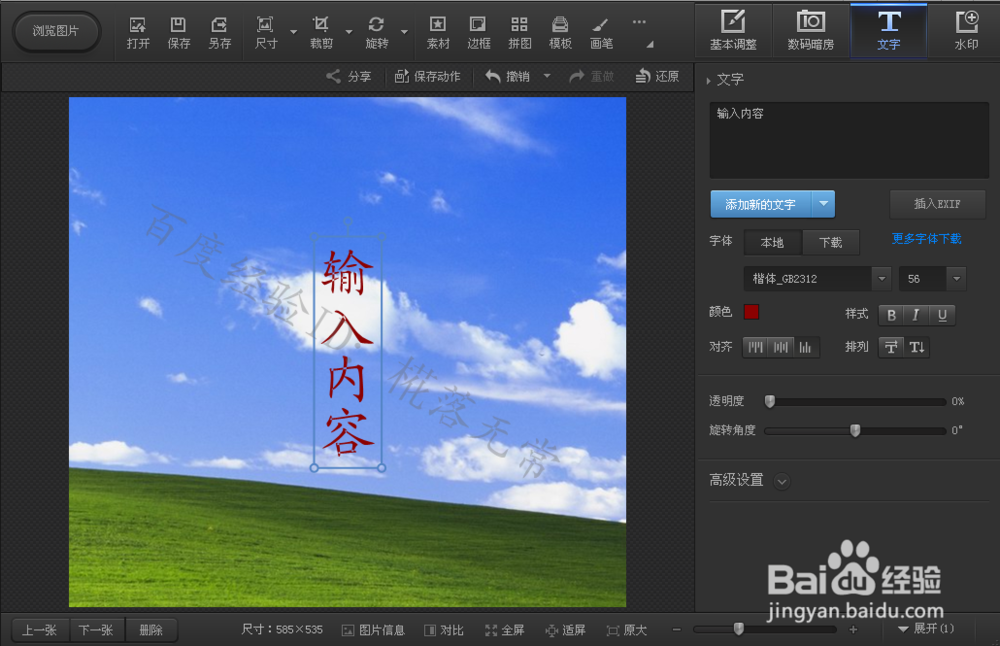The image size is (1000, 646).
Task: Select the 本地 local fonts tab
Action: tap(772, 242)
